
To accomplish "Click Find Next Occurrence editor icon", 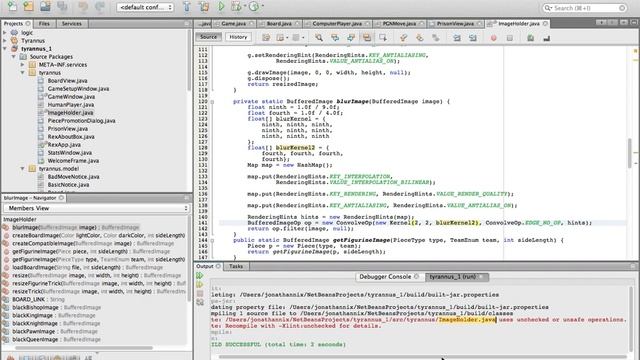I will [x=351, y=38].
